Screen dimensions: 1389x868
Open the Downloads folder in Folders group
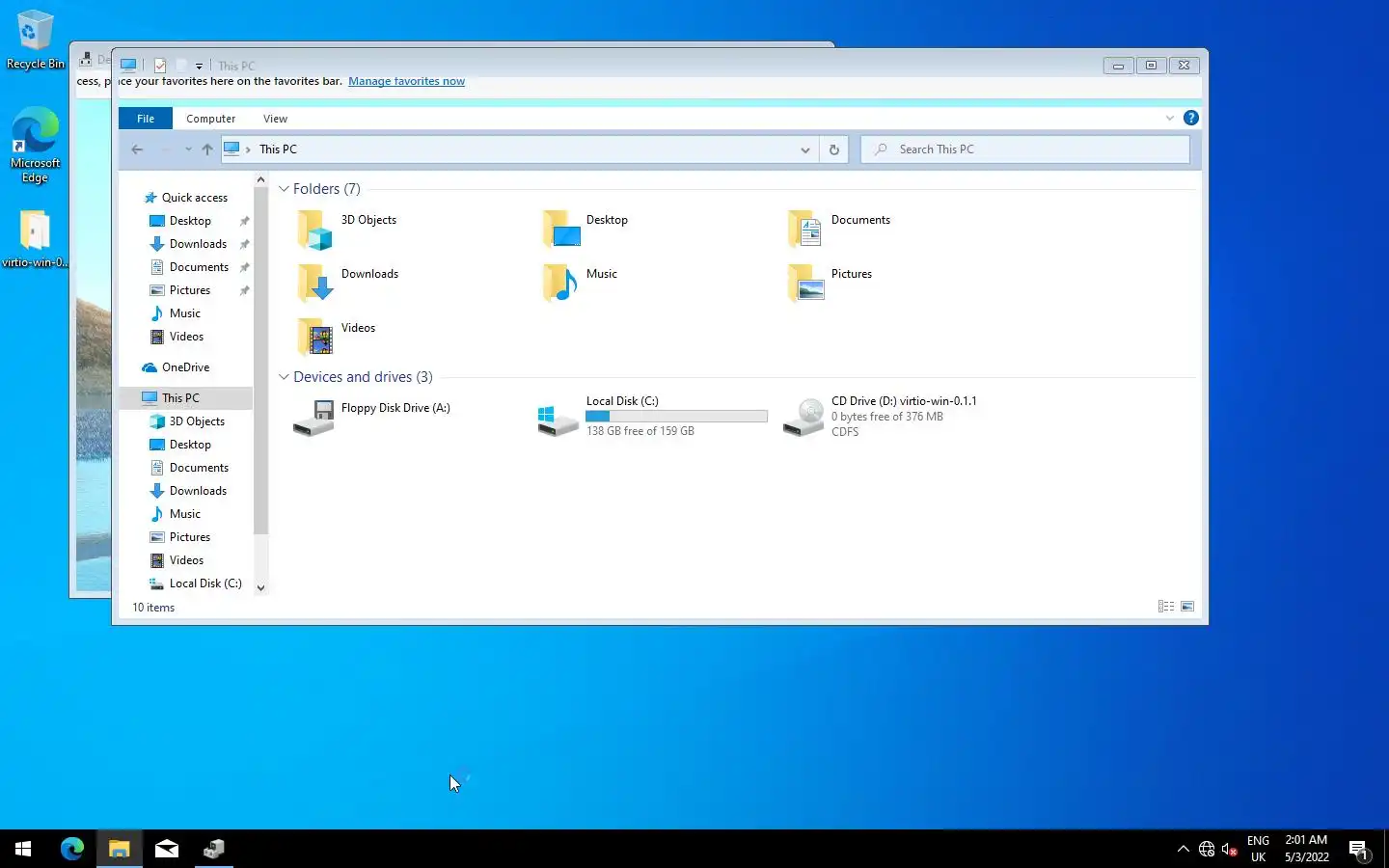point(314,284)
